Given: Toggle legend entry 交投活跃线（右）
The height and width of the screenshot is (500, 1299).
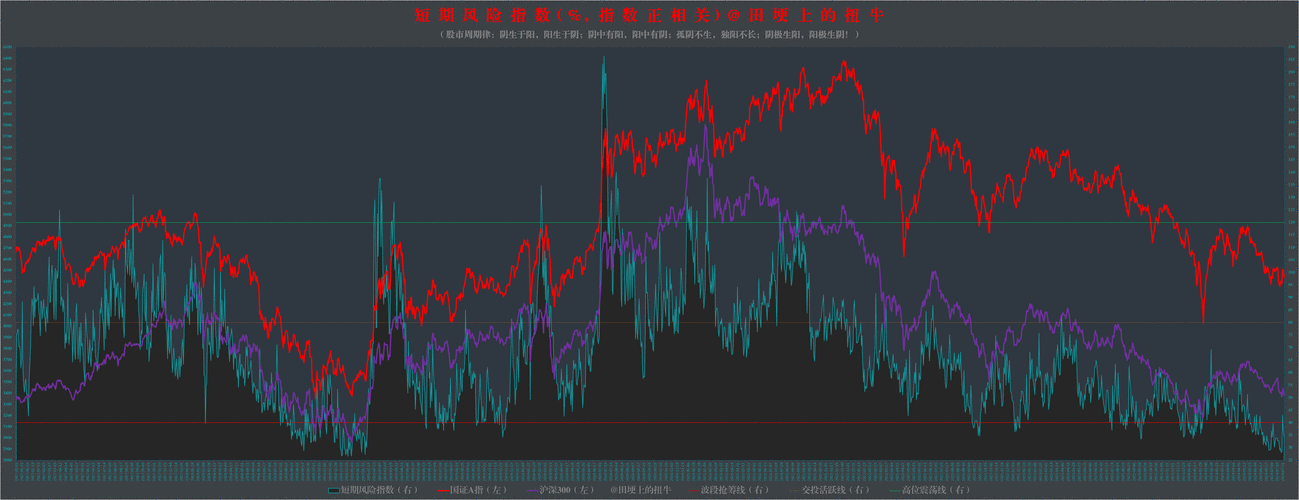Looking at the screenshot, I should coord(829,490).
